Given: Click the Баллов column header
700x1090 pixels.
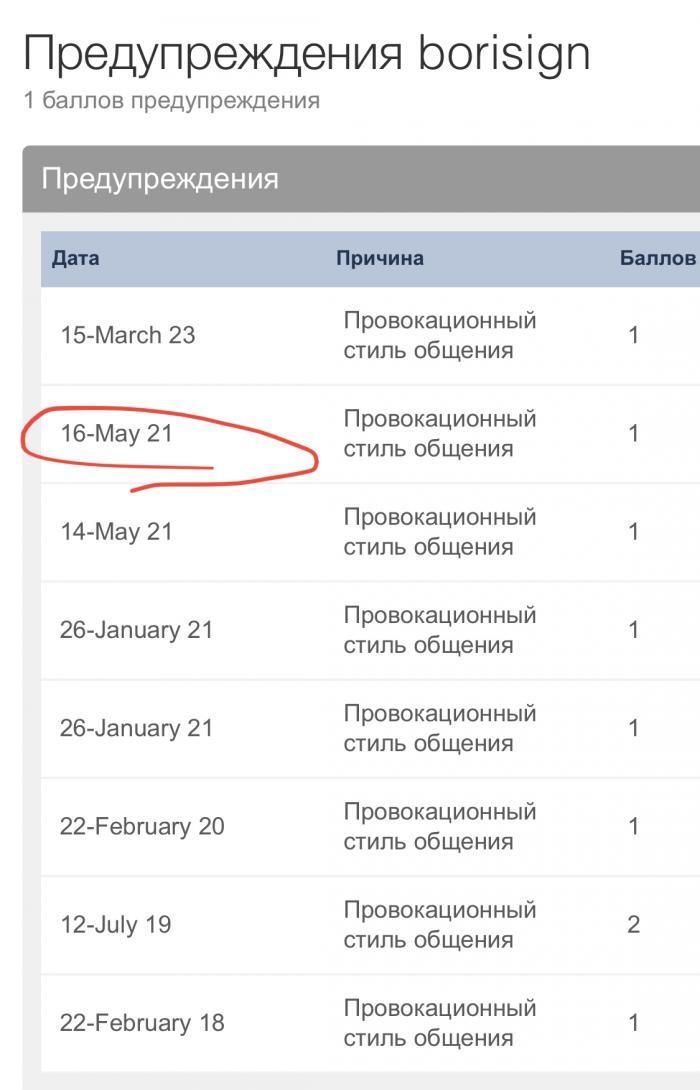Looking at the screenshot, I should pyautogui.click(x=658, y=259).
